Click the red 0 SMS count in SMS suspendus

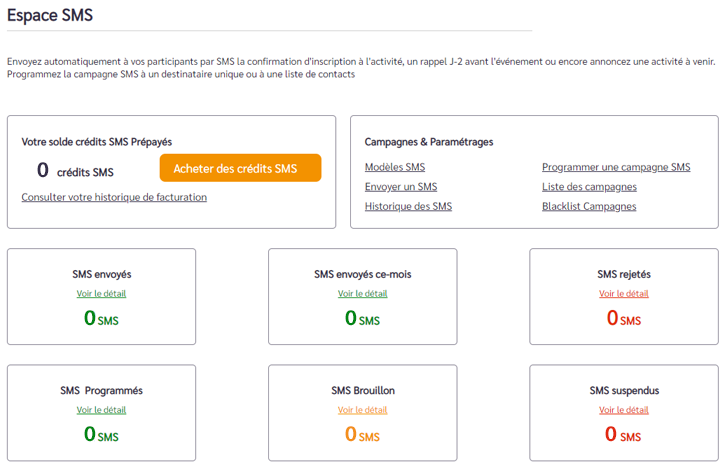tap(623, 435)
